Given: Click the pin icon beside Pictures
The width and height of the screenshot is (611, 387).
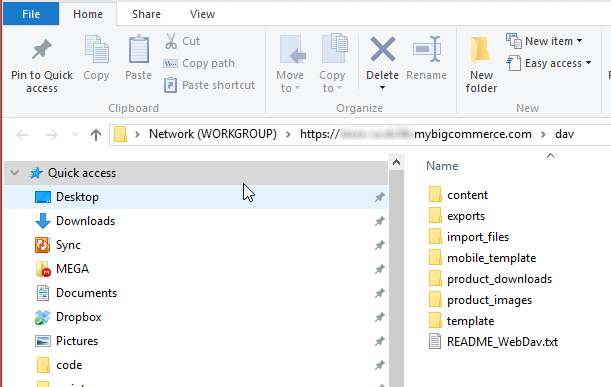Looking at the screenshot, I should (380, 341).
